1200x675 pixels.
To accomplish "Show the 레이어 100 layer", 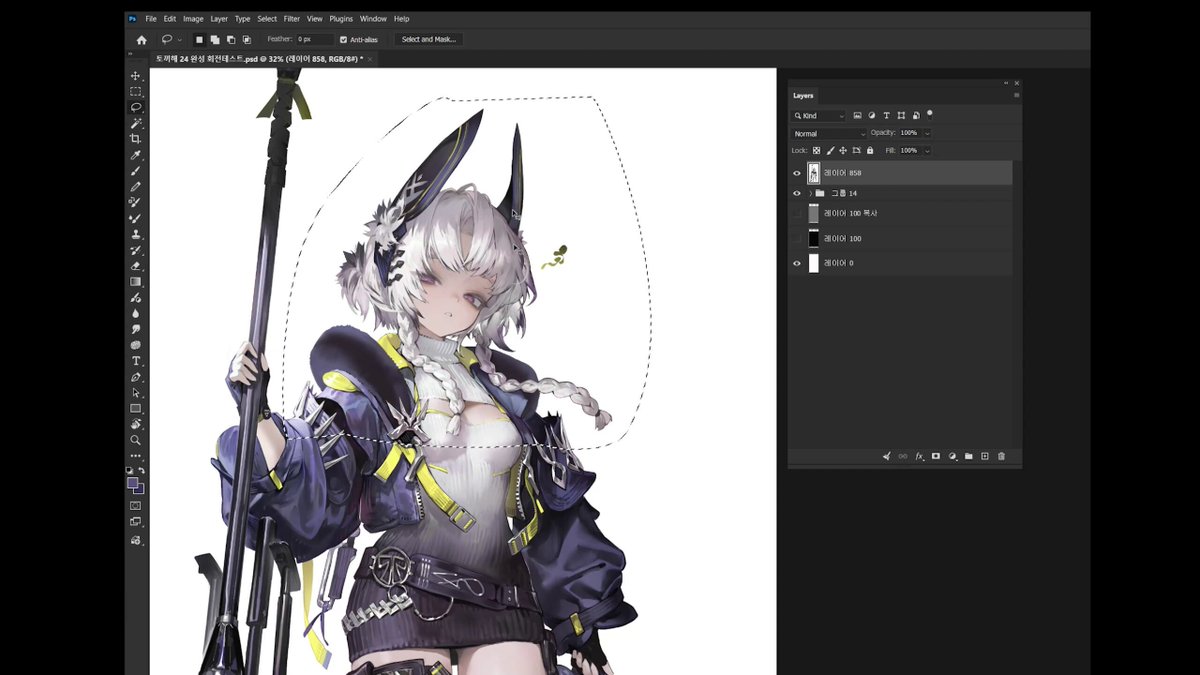I will coord(797,239).
